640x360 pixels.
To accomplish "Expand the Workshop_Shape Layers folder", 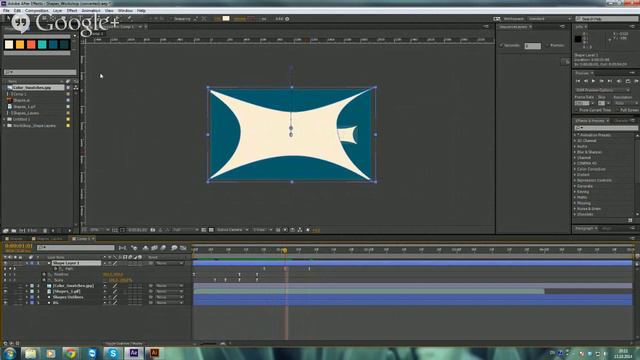I will (5, 126).
